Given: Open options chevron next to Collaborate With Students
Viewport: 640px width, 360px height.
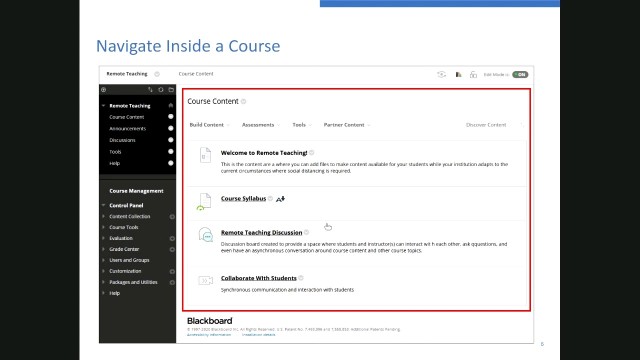Looking at the screenshot, I should 301,278.
